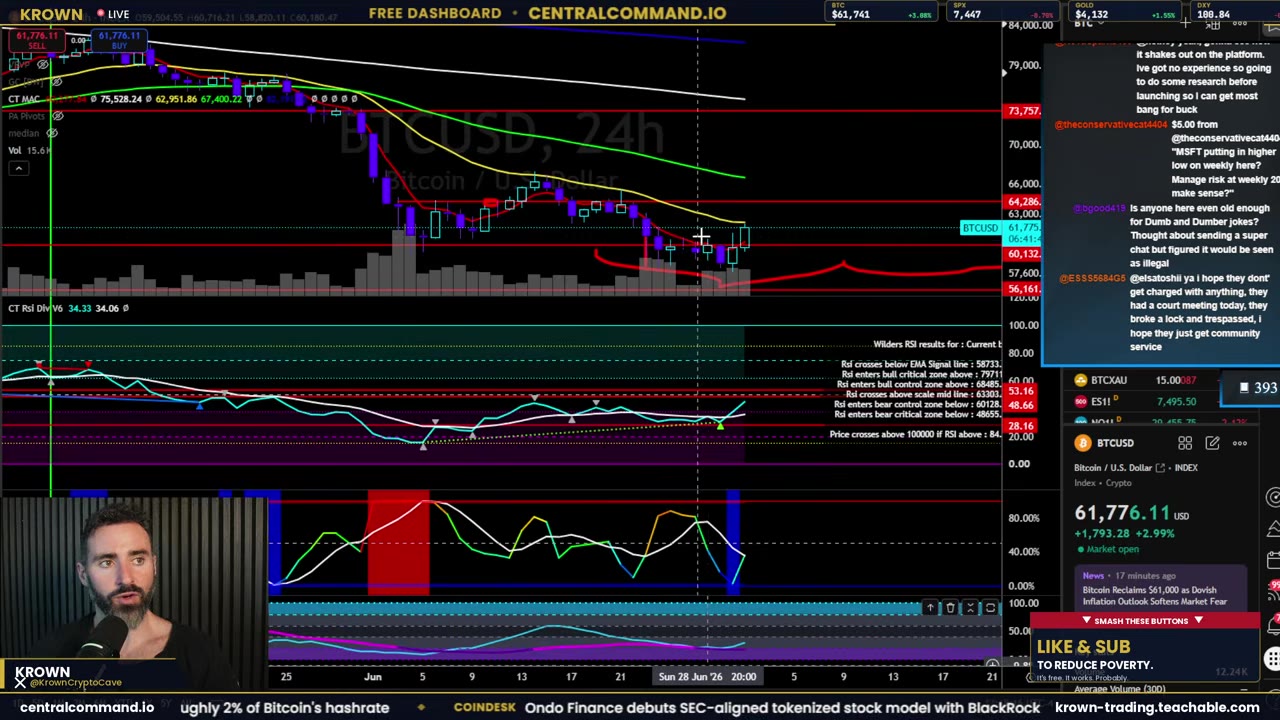This screenshot has height=720, width=1280.
Task: Open the Bitcoin Reclaims $61,000 news headline
Action: coord(1154,596)
